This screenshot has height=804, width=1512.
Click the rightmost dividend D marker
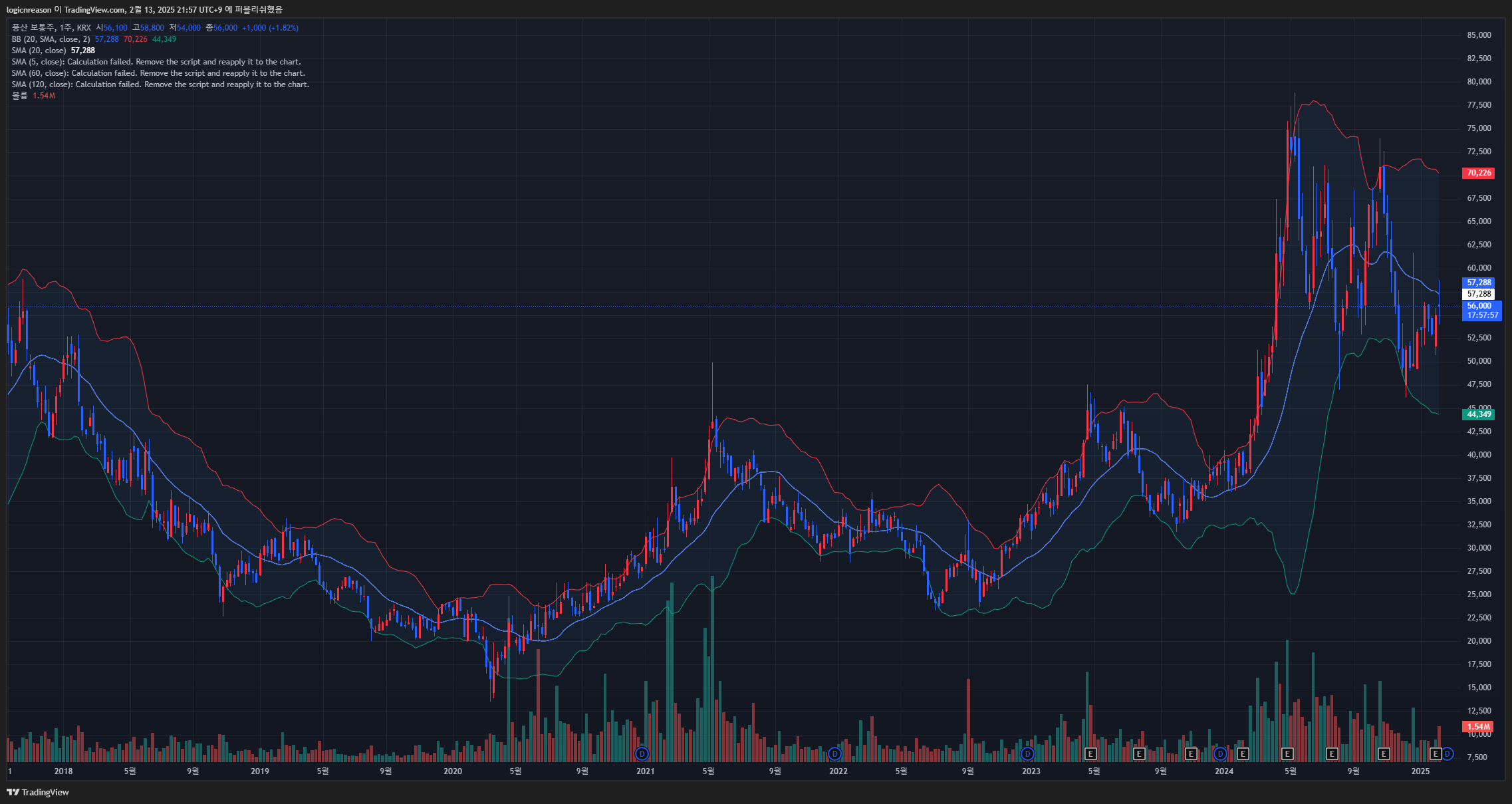pyautogui.click(x=1447, y=753)
